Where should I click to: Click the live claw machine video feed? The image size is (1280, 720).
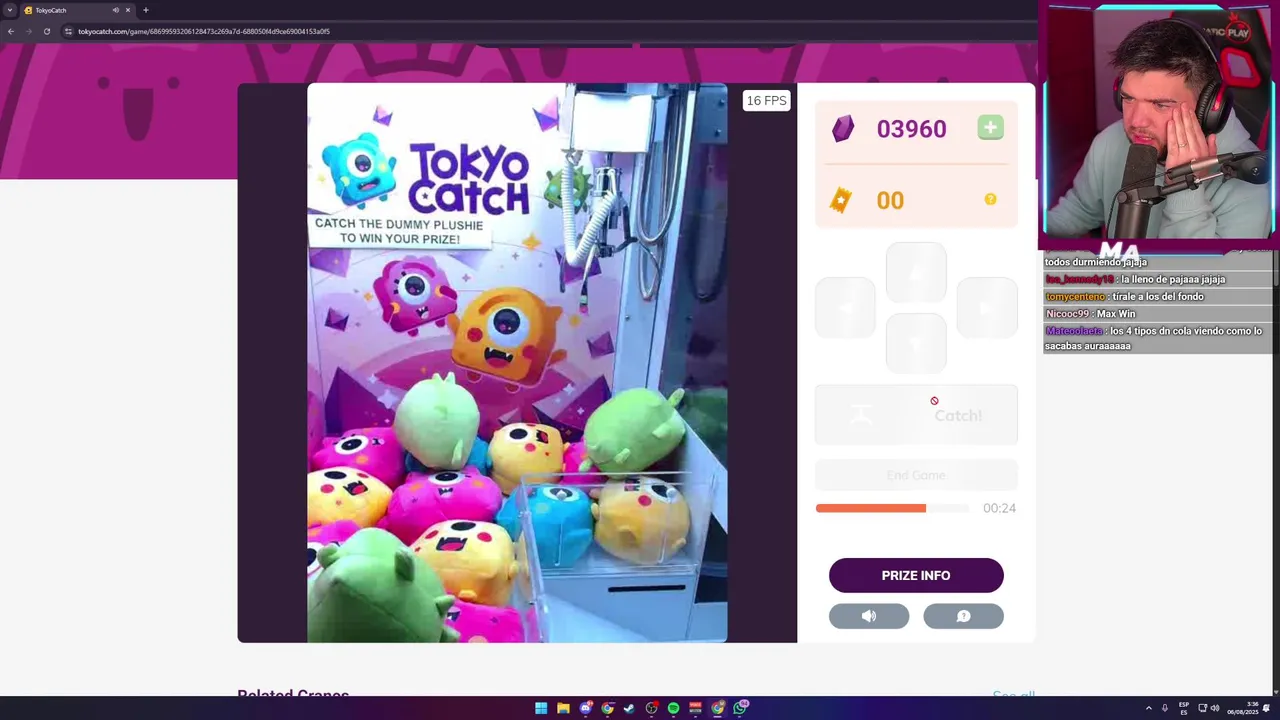517,362
